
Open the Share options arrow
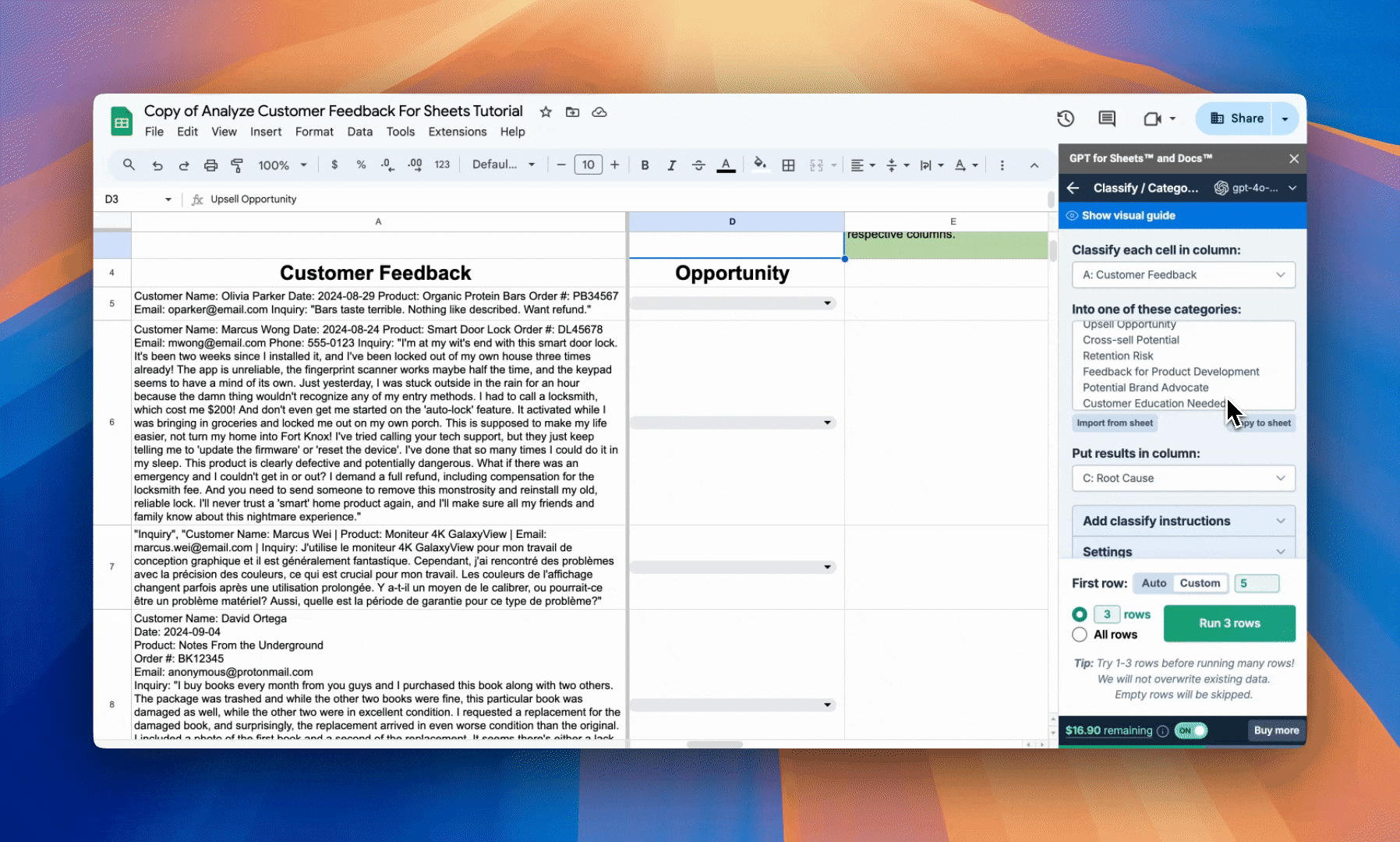click(x=1285, y=119)
